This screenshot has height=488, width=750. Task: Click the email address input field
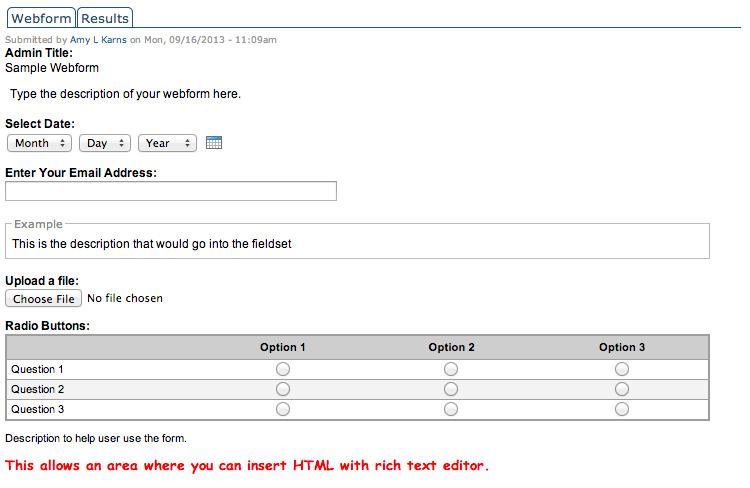pos(171,191)
